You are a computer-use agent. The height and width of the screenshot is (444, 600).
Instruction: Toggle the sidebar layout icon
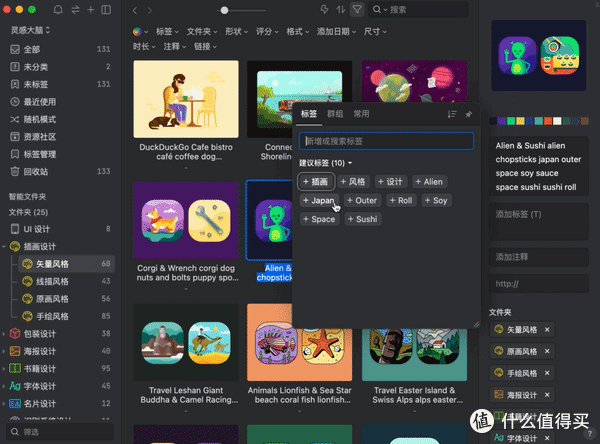(108, 10)
